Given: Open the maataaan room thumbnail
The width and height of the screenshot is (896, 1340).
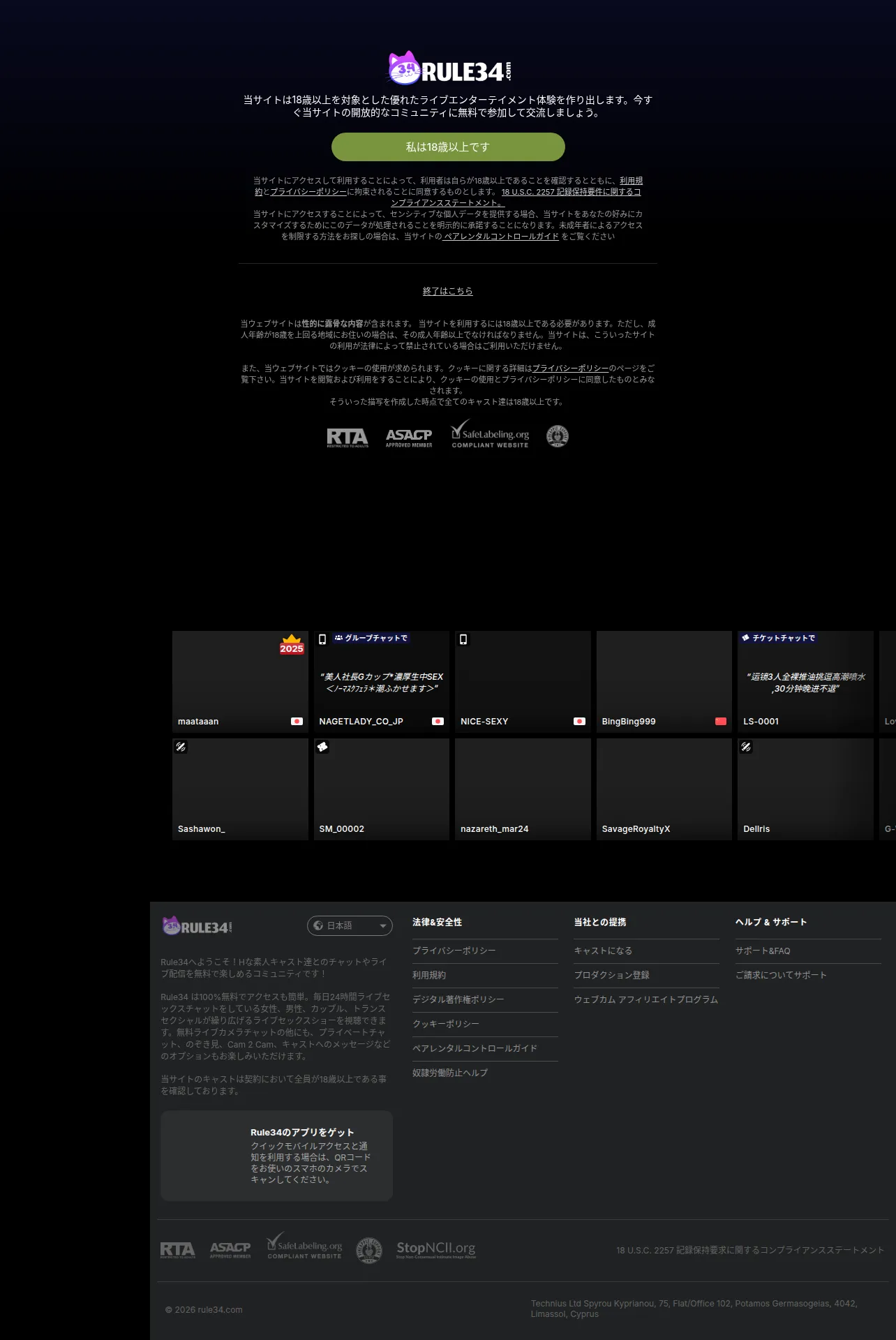Looking at the screenshot, I should (240, 682).
